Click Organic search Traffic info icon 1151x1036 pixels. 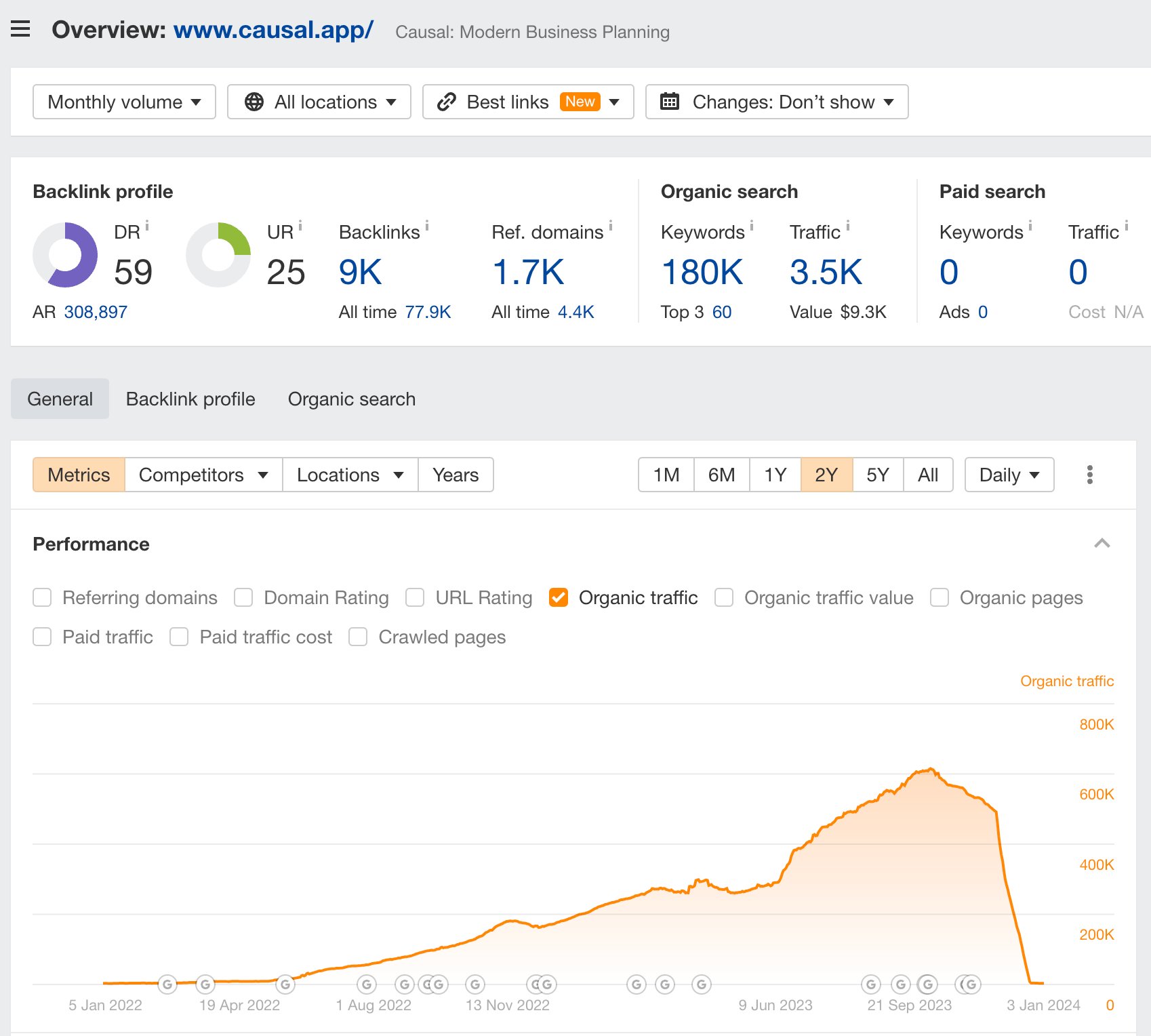click(x=848, y=225)
